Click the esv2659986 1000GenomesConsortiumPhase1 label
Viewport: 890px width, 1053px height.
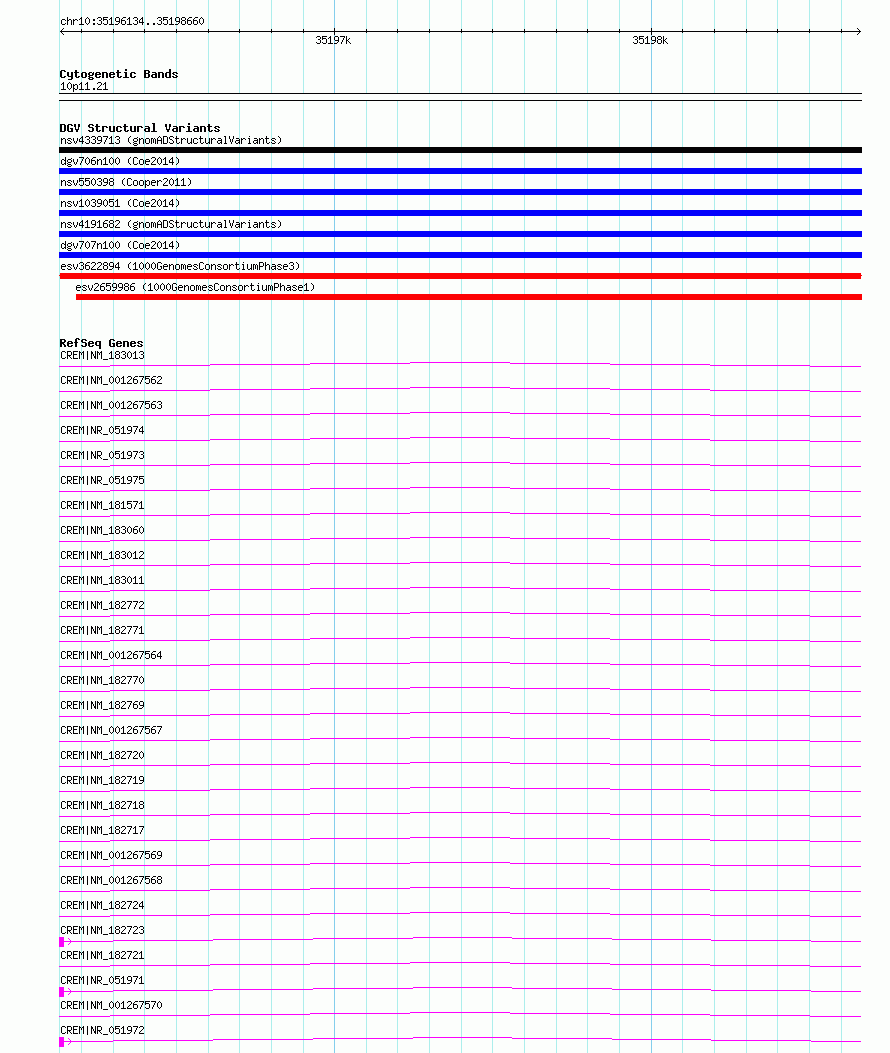pyautogui.click(x=195, y=287)
